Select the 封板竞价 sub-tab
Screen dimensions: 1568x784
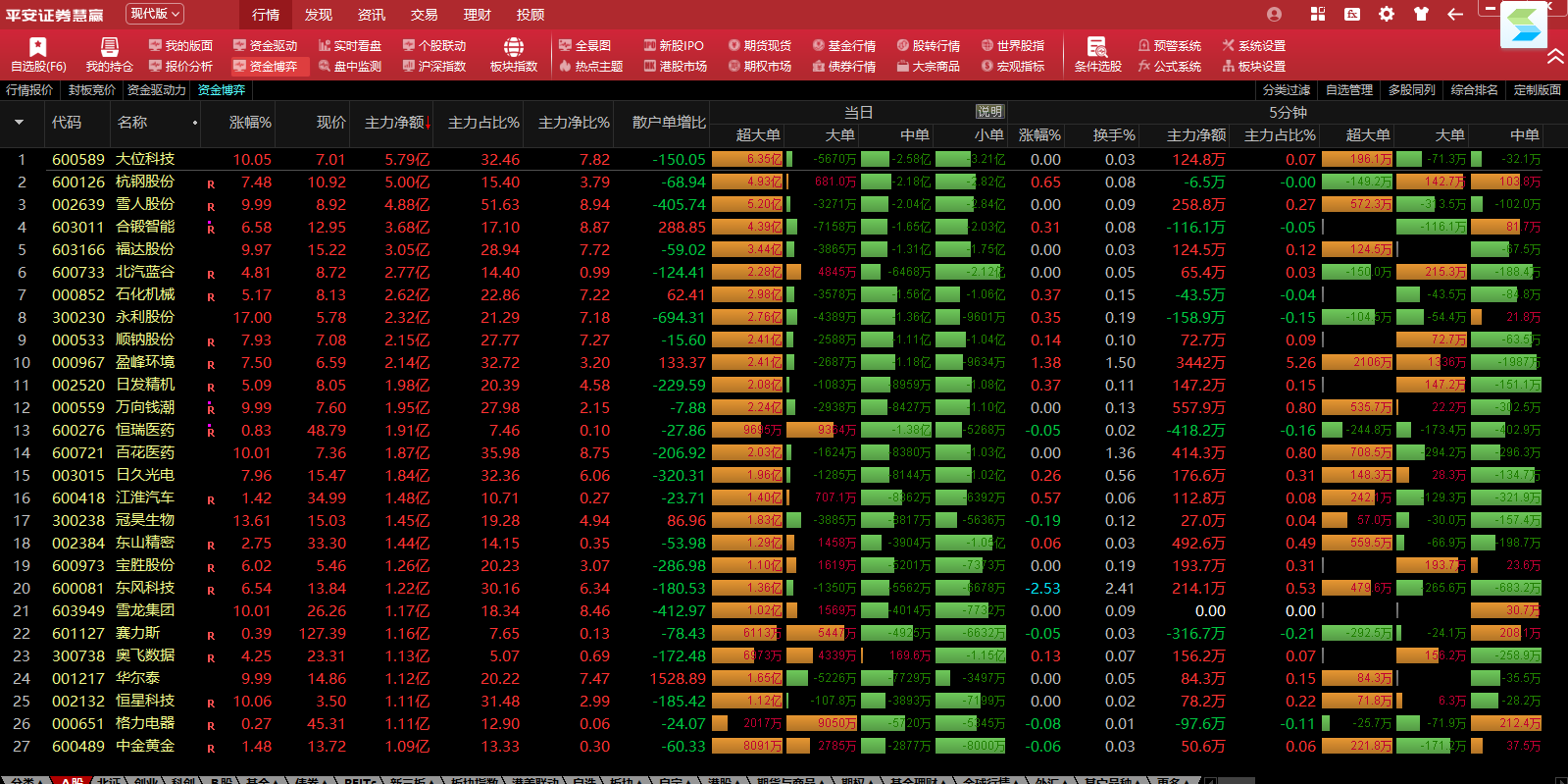[x=92, y=90]
